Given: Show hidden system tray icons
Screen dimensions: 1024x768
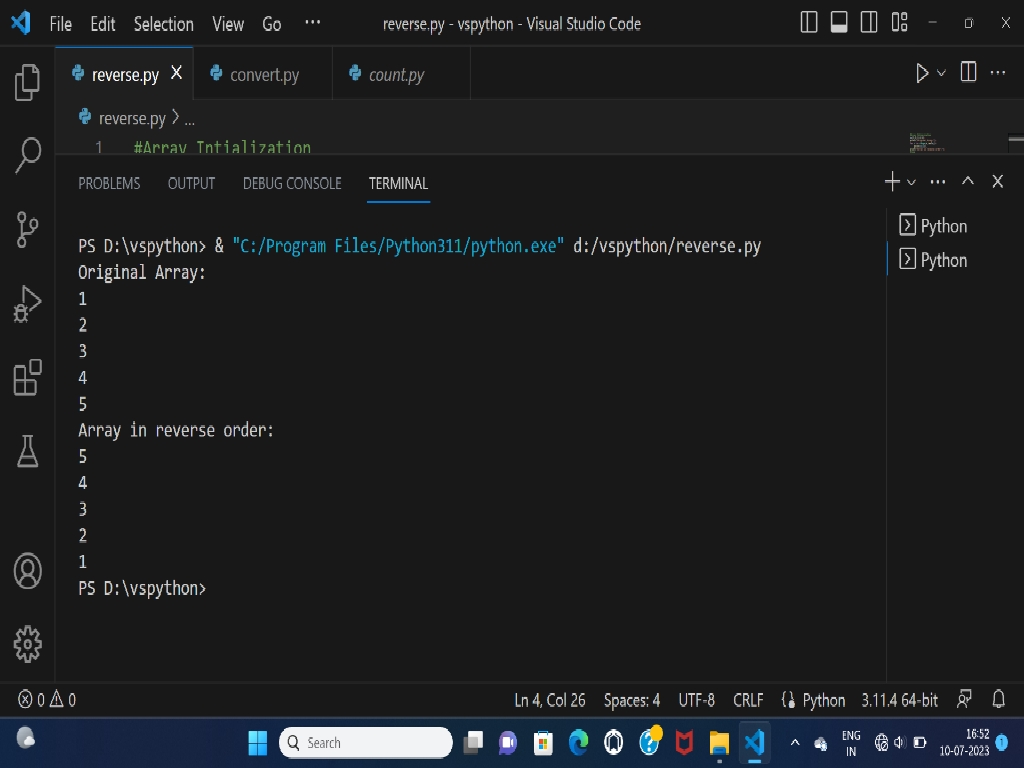Looking at the screenshot, I should (x=795, y=743).
